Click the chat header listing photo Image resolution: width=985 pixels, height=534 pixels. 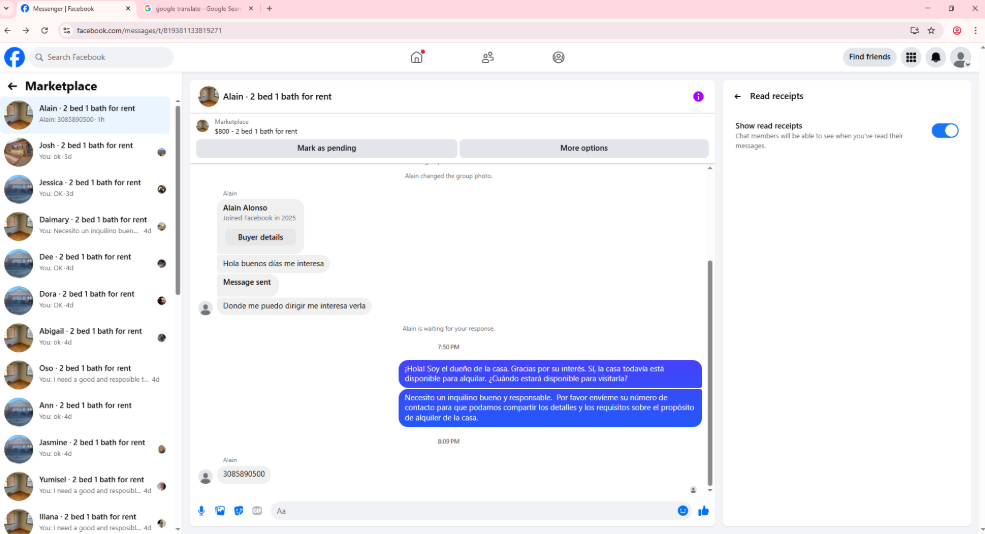coord(208,97)
